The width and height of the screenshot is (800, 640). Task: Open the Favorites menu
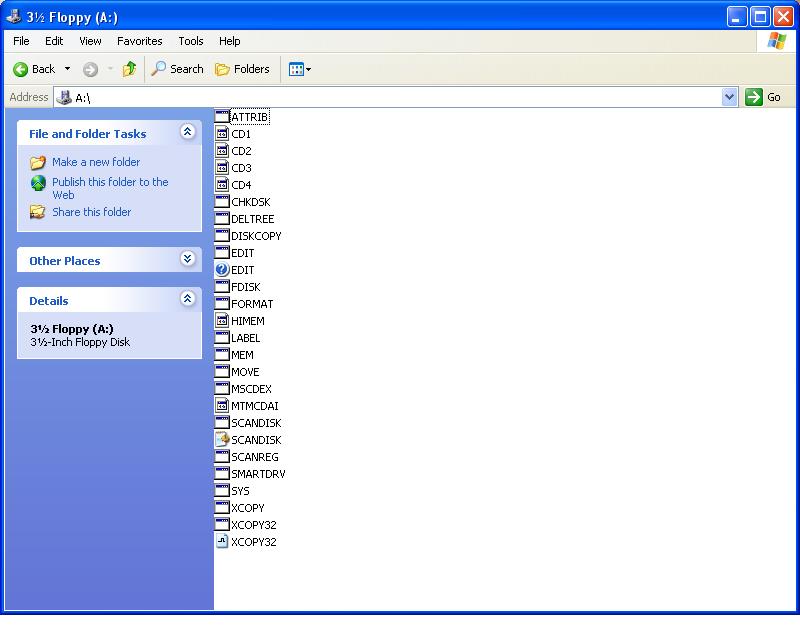[139, 41]
